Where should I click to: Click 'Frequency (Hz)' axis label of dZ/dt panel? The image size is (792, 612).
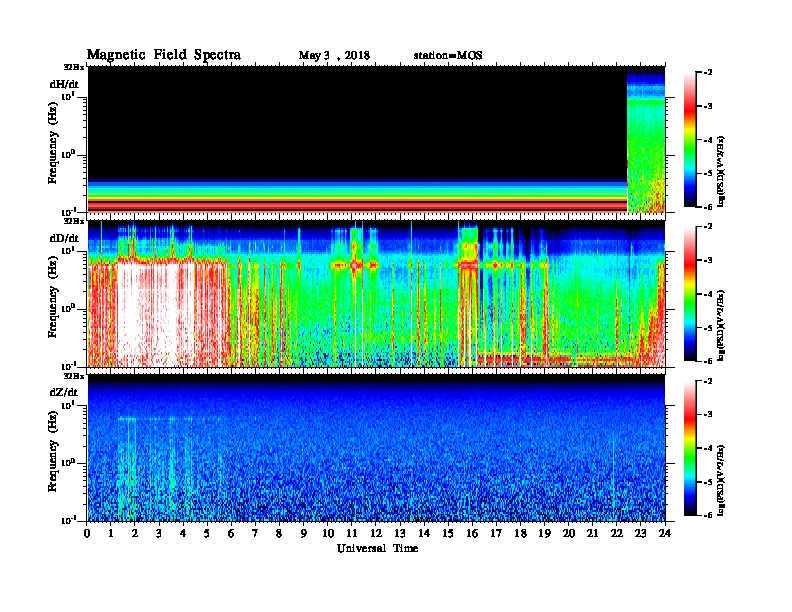(52, 451)
